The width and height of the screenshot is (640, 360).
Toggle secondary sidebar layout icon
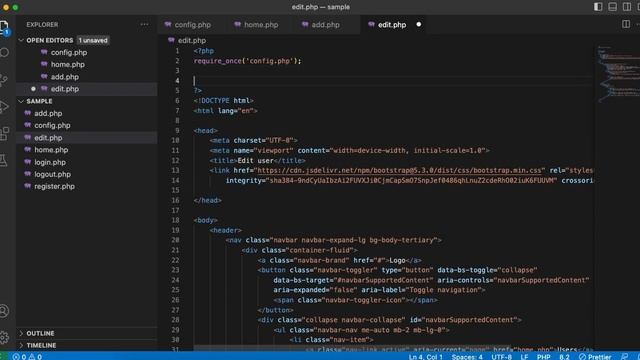[x=627, y=7]
